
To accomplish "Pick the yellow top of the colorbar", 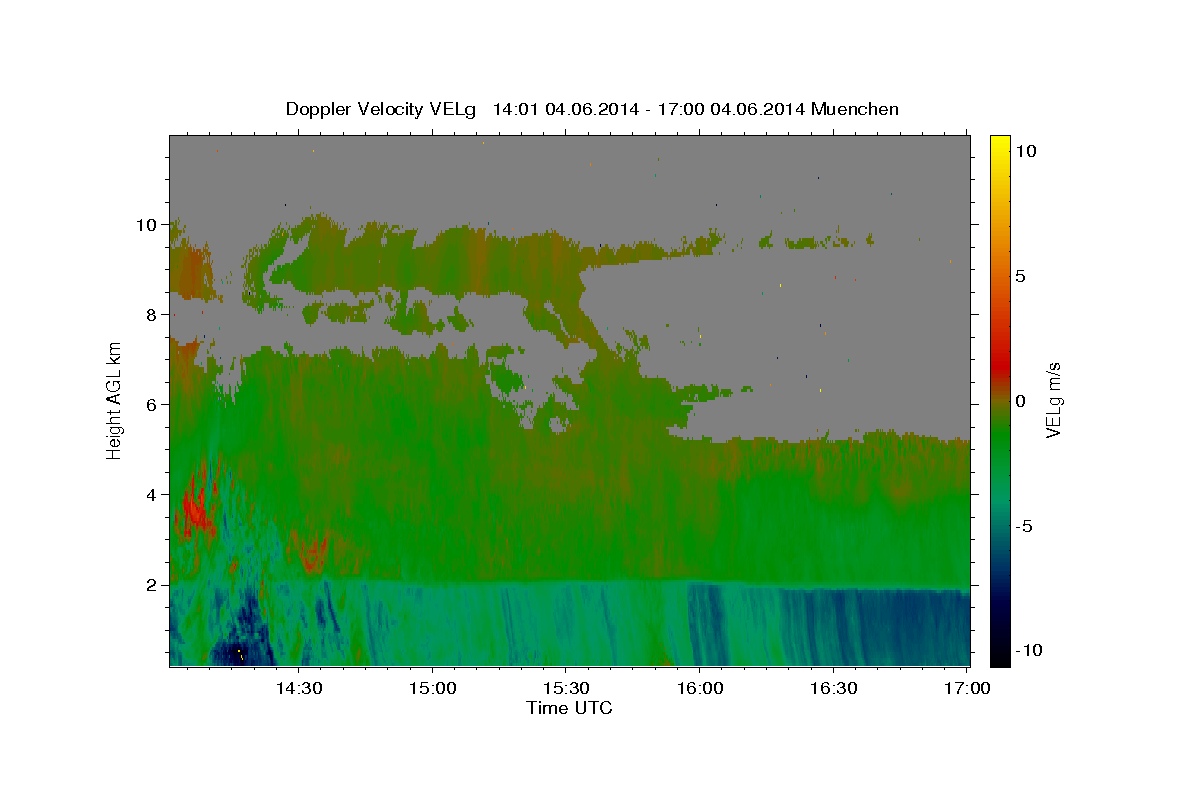I will 999,145.
